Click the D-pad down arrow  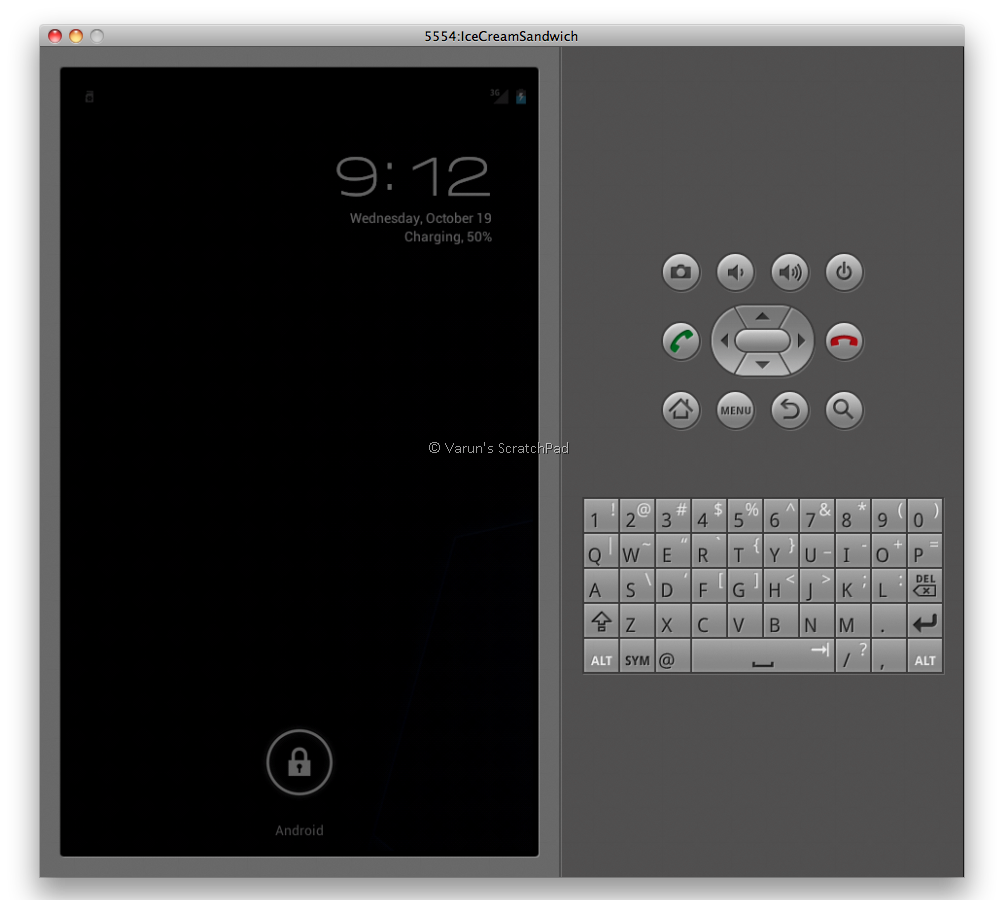(762, 366)
